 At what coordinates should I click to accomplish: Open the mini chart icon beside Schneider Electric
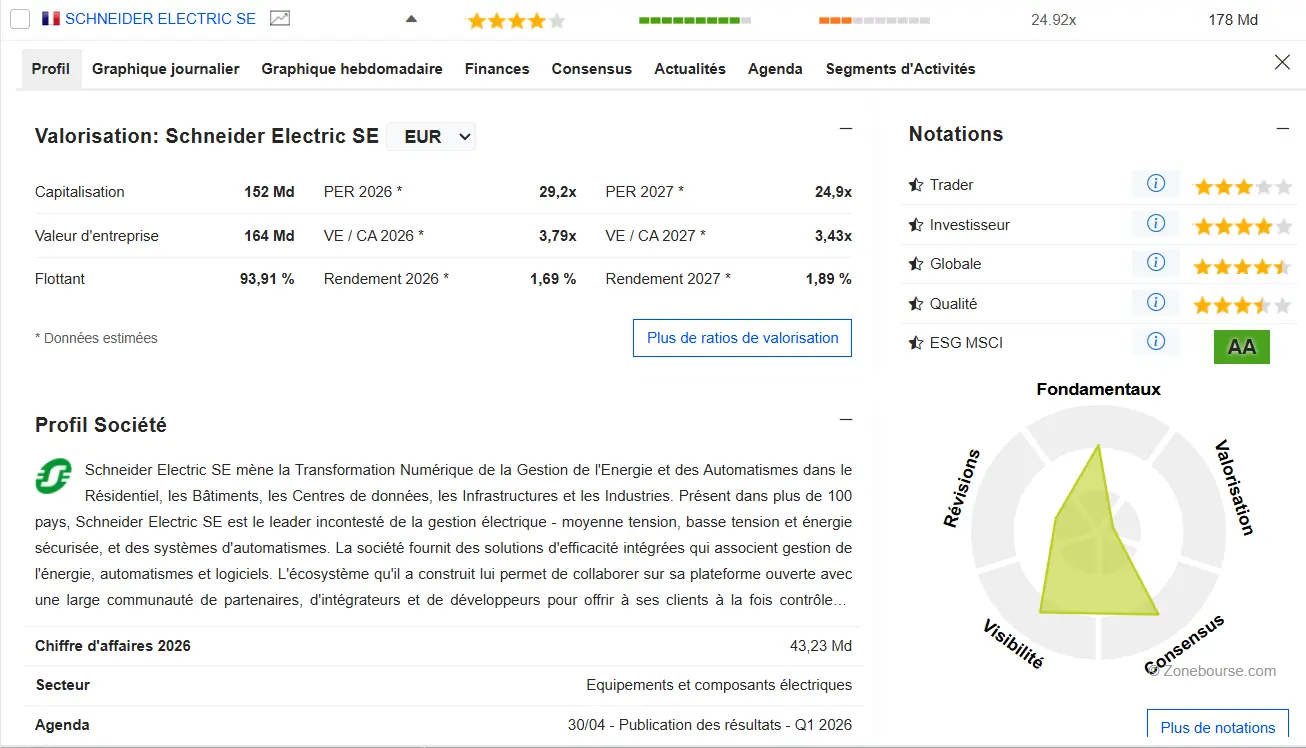(281, 19)
